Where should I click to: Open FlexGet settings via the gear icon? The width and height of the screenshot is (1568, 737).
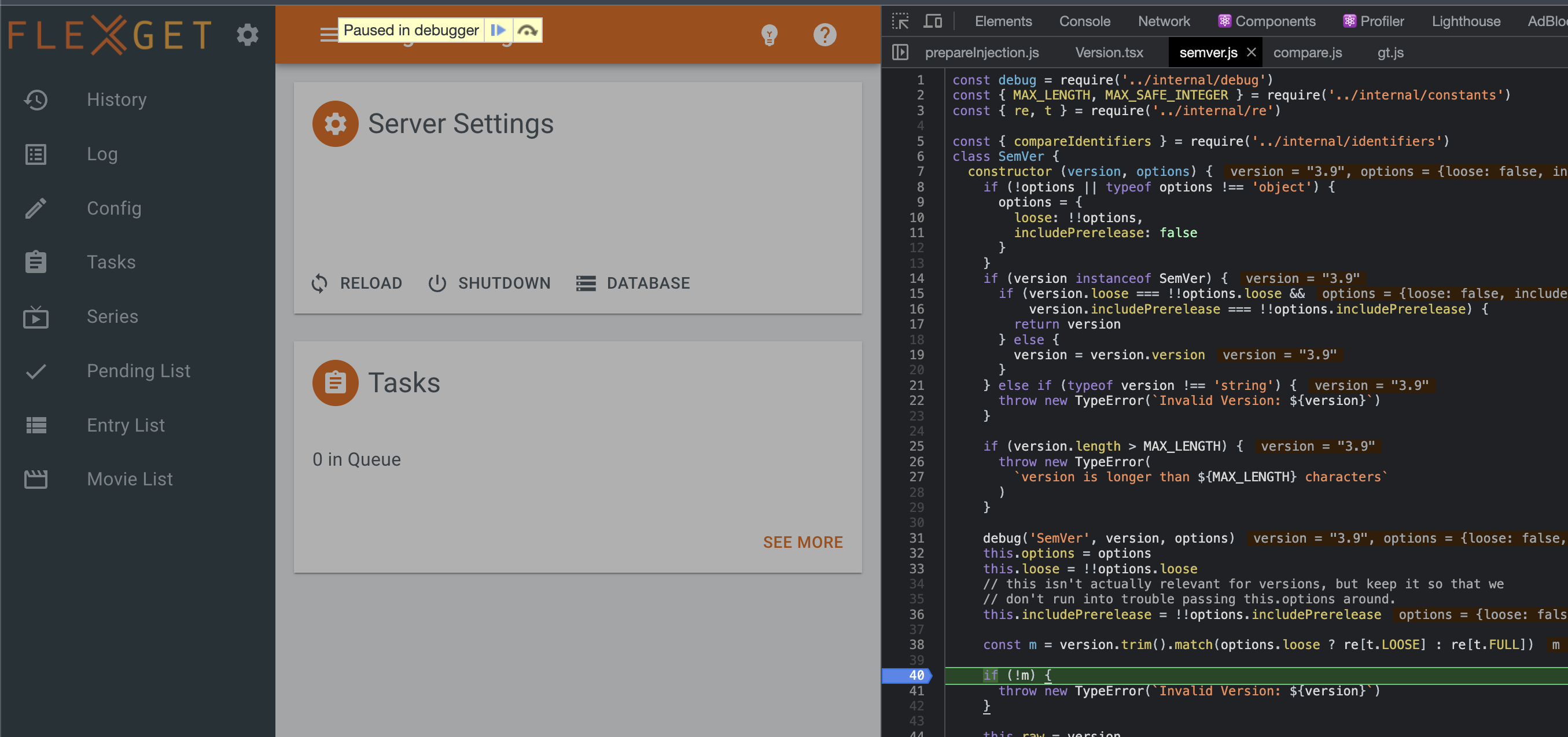click(247, 35)
